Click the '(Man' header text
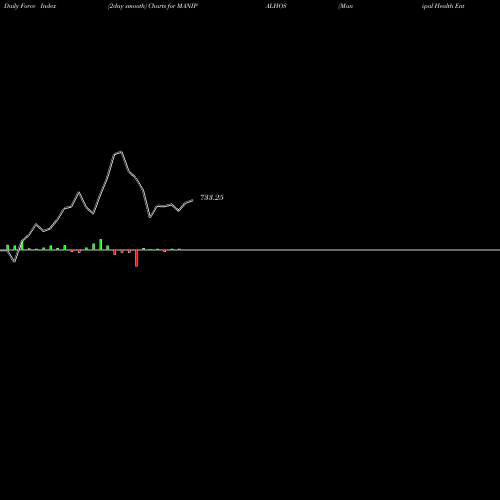This screenshot has width=500, height=500. 345,6
